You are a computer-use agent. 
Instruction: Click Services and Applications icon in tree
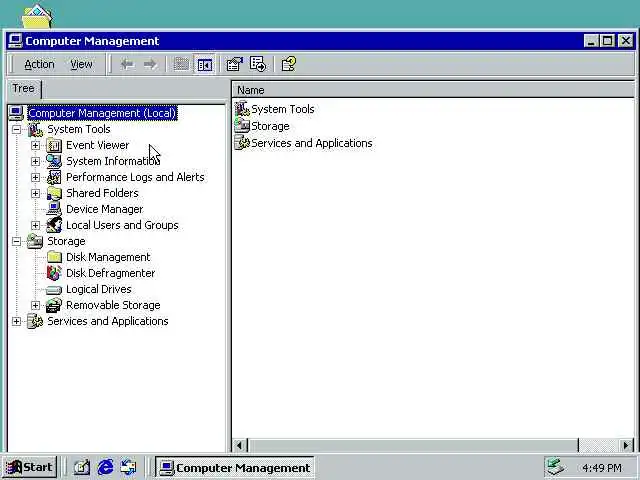(35, 321)
